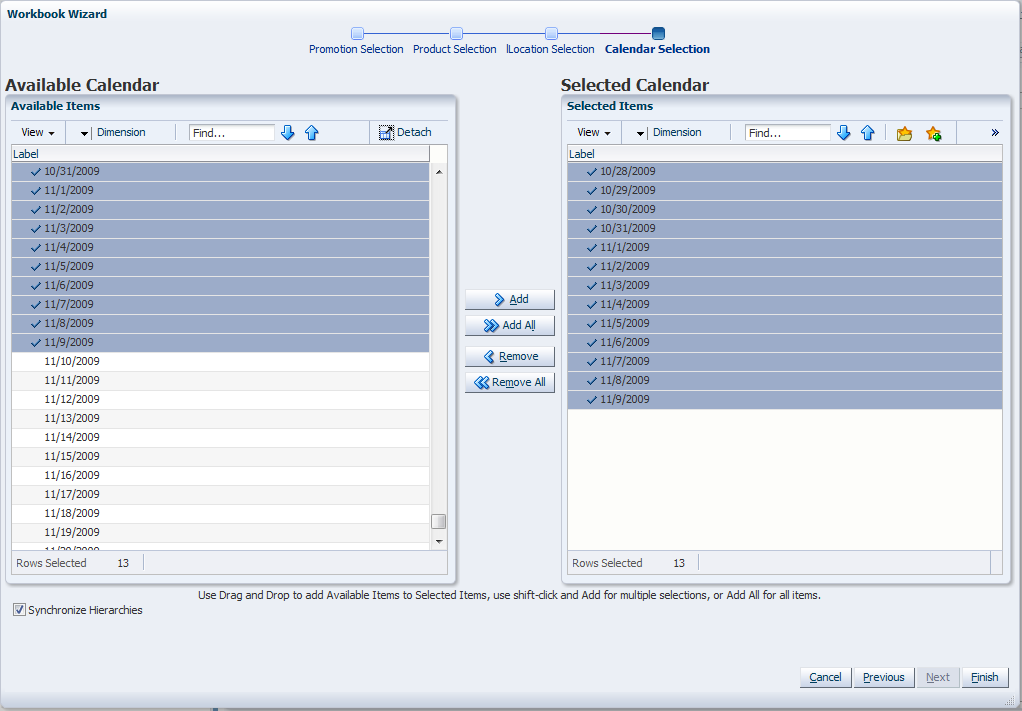Image resolution: width=1022 pixels, height=711 pixels.
Task: Click the Remove button
Action: pyautogui.click(x=510, y=356)
